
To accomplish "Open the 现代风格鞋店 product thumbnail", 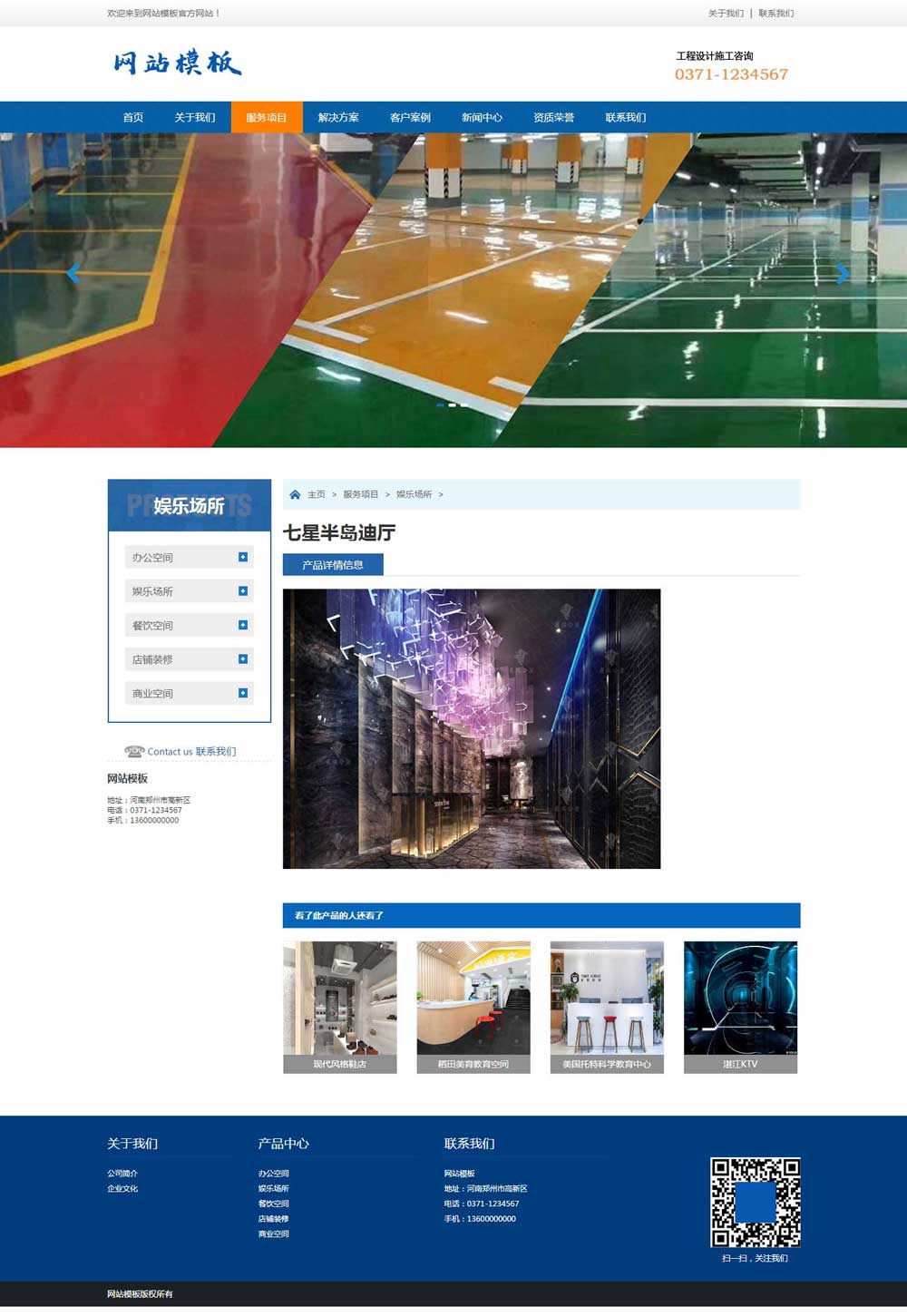I will pos(339,1007).
